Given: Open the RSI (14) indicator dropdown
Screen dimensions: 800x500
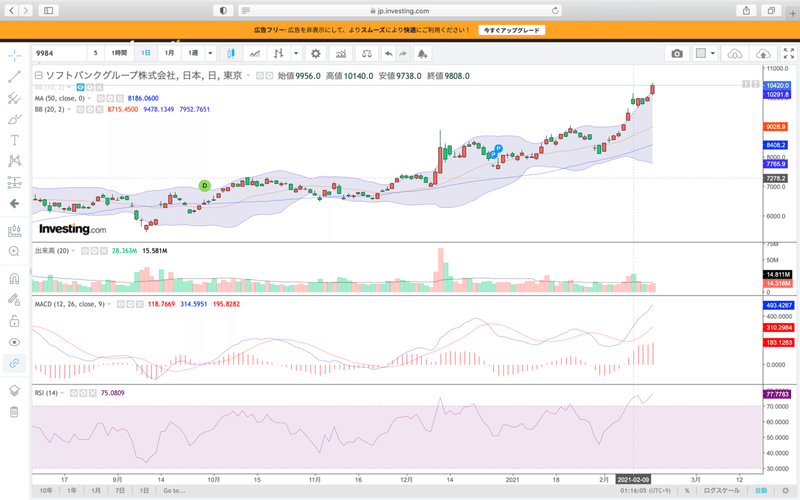Looking at the screenshot, I should 62,393.
